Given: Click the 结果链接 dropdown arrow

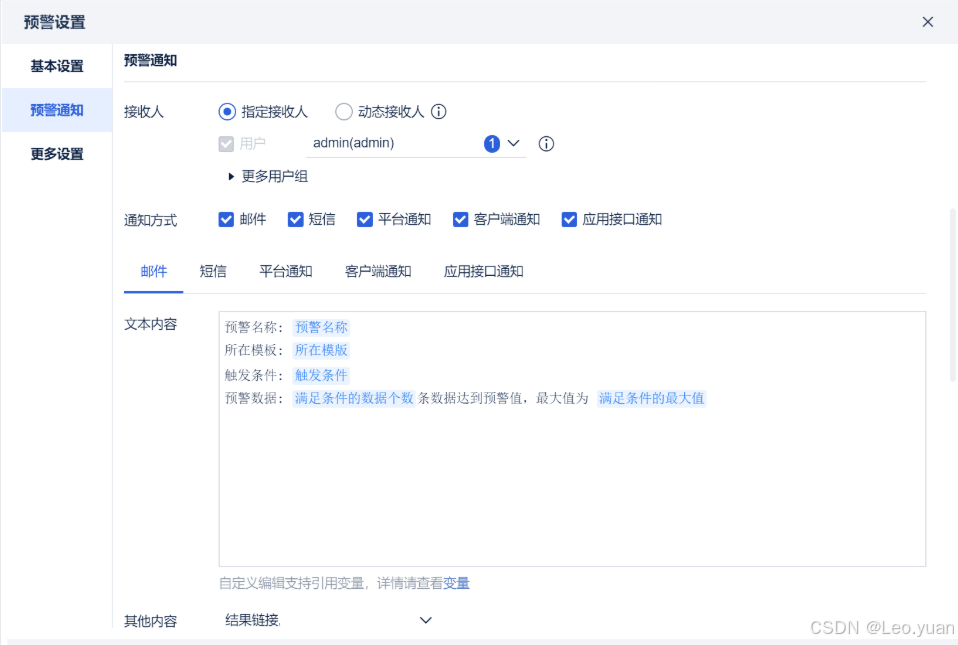Looking at the screenshot, I should (426, 620).
